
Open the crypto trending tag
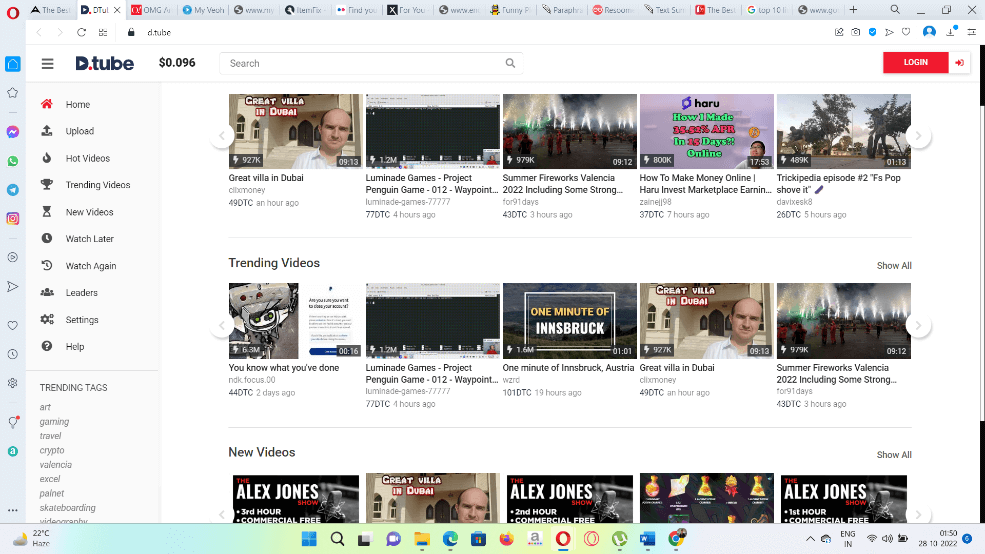pos(52,450)
